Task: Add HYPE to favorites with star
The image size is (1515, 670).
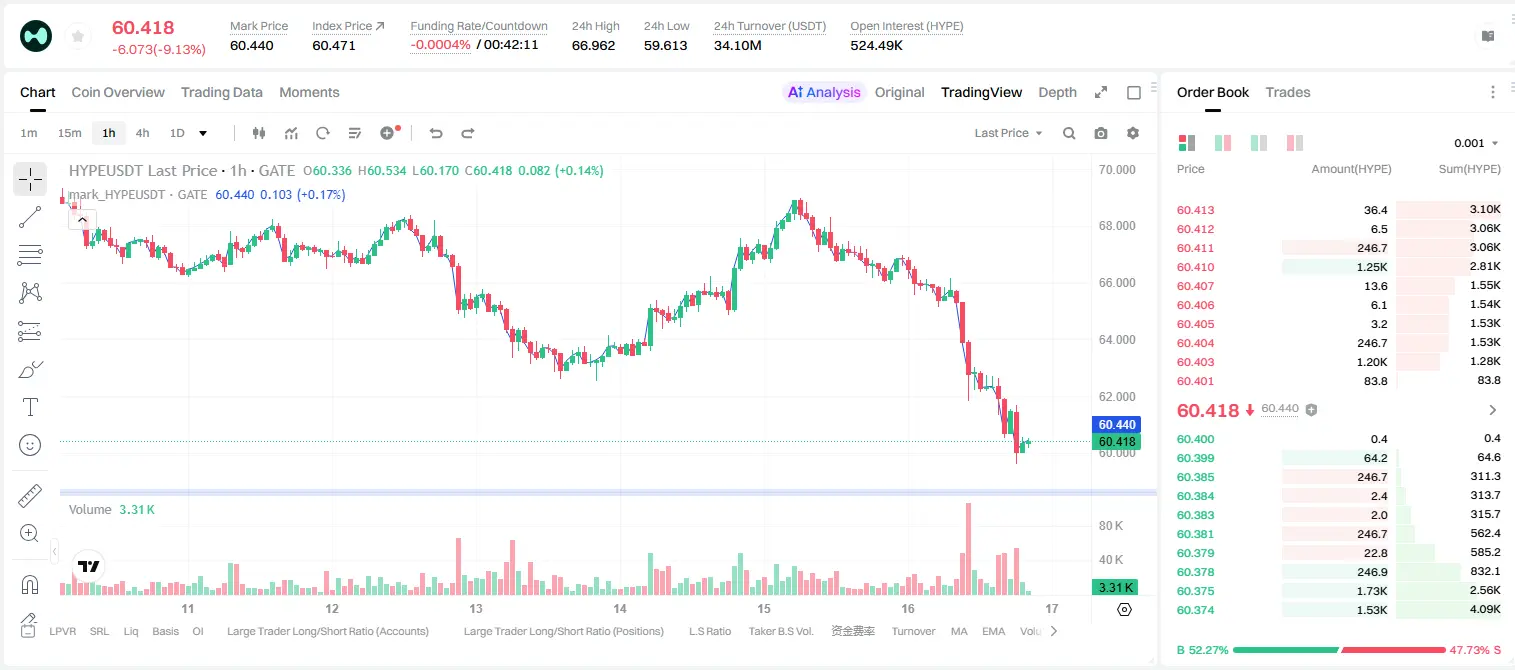Action: click(77, 37)
